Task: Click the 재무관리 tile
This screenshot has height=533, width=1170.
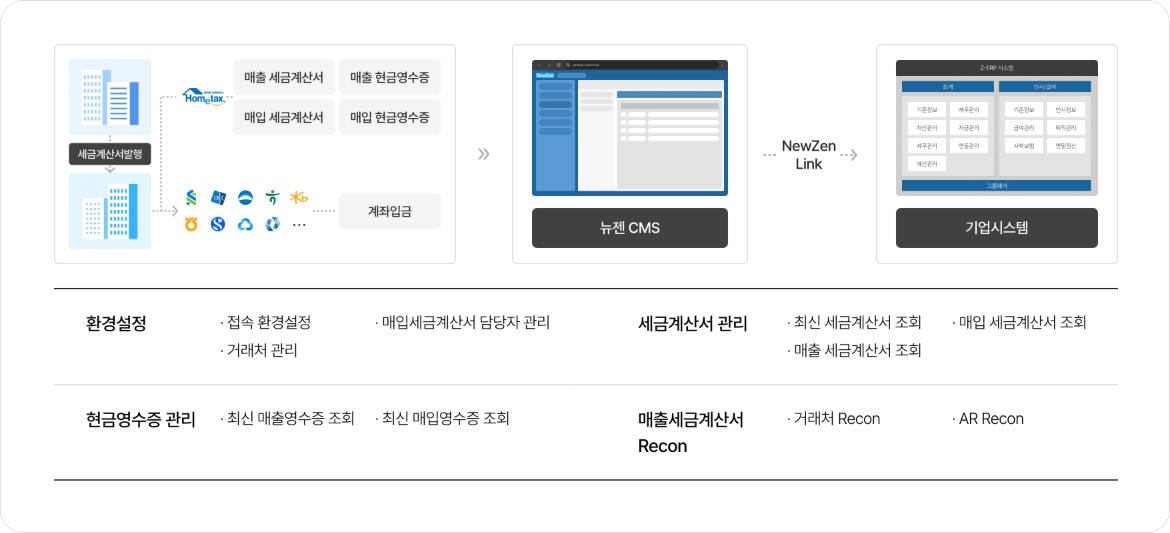Action: pos(969,110)
